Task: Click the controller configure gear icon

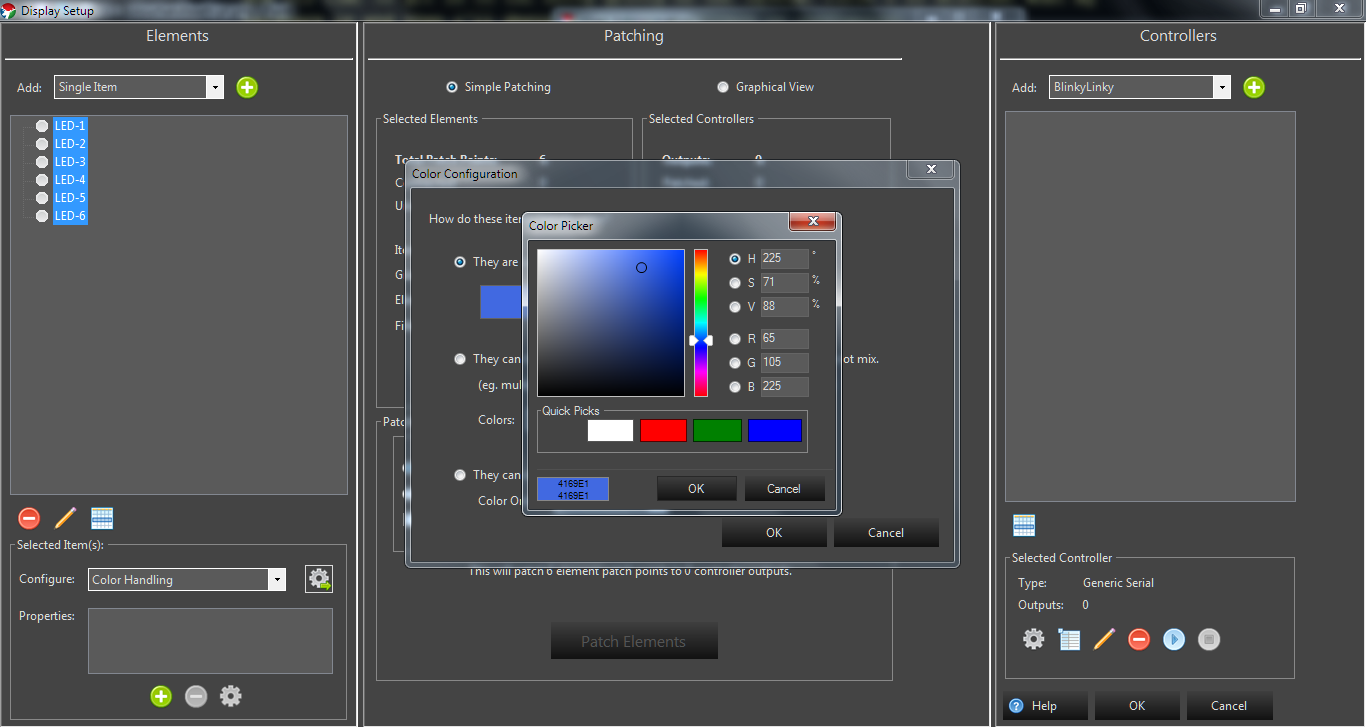Action: (x=1033, y=639)
